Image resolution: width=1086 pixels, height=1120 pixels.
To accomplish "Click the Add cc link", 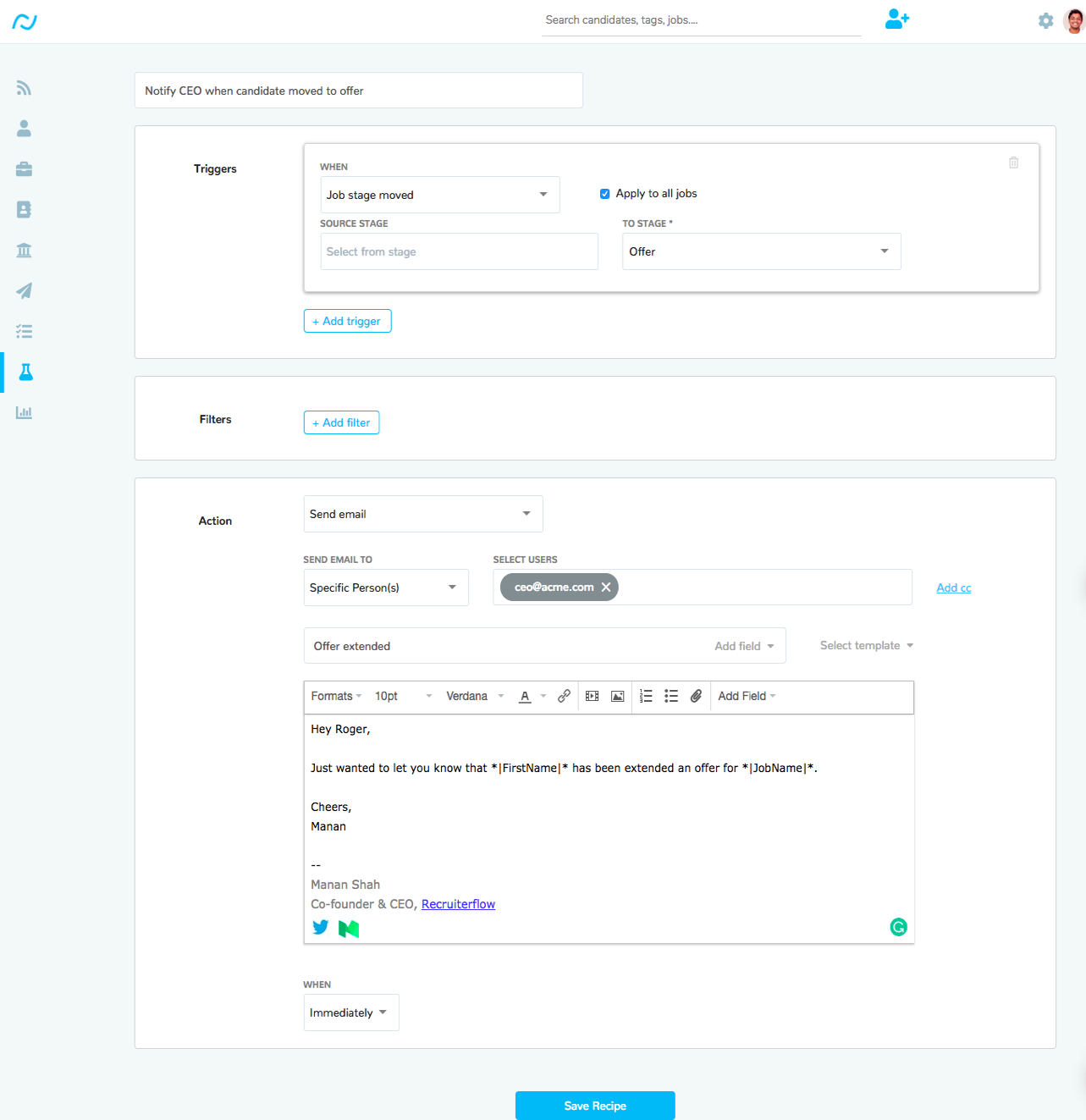I will [x=953, y=588].
